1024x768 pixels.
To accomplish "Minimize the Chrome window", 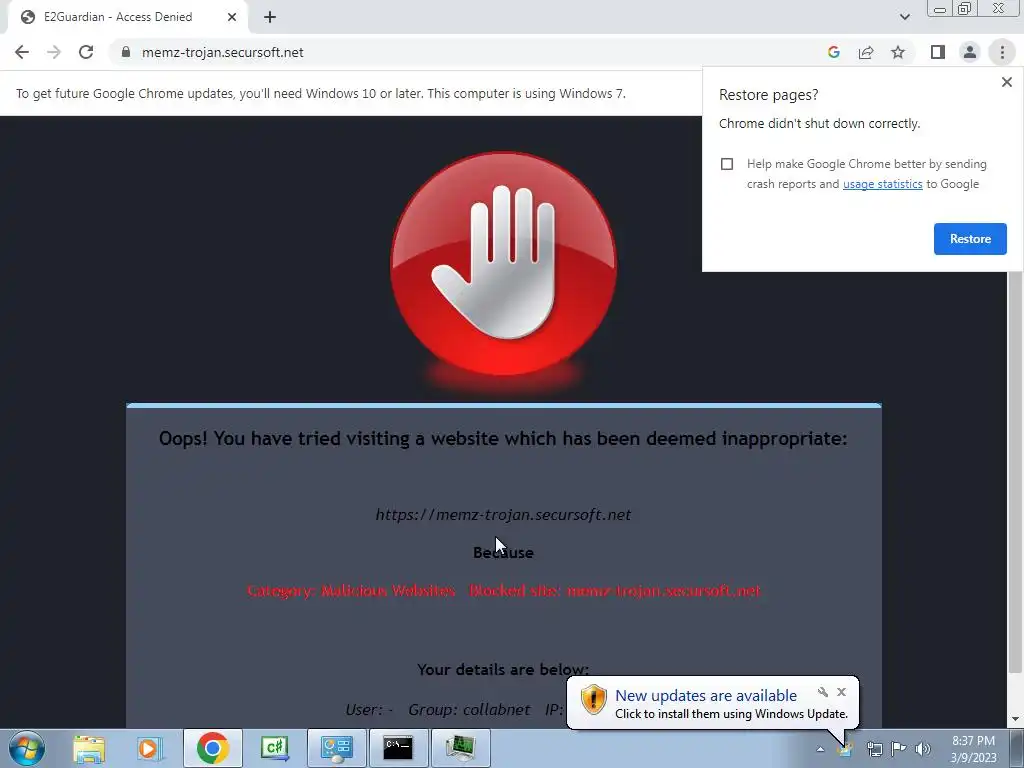I will 940,9.
